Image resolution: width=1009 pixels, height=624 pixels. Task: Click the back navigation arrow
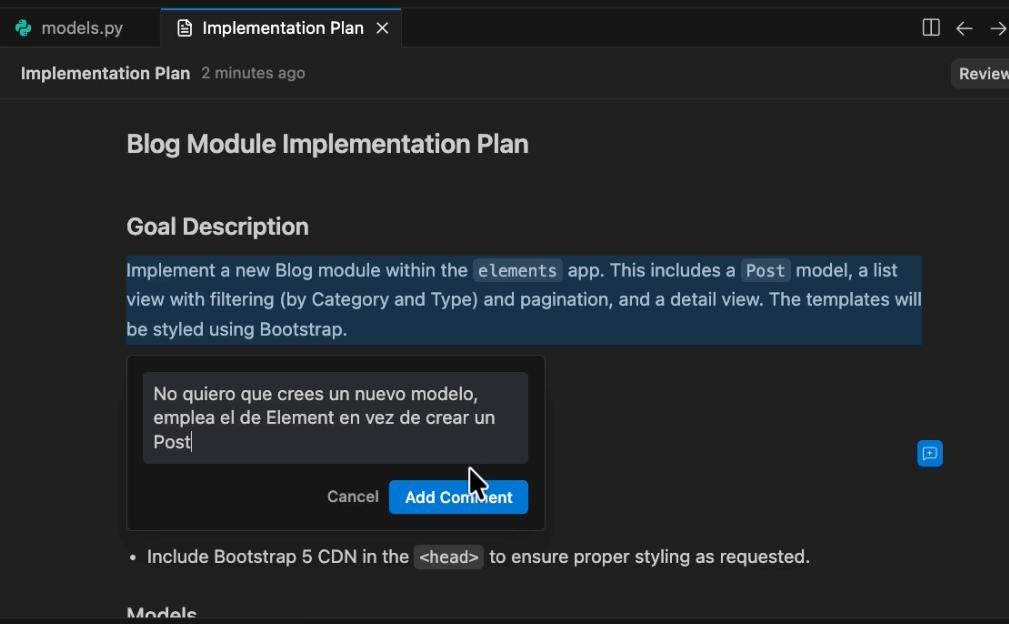[x=964, y=28]
